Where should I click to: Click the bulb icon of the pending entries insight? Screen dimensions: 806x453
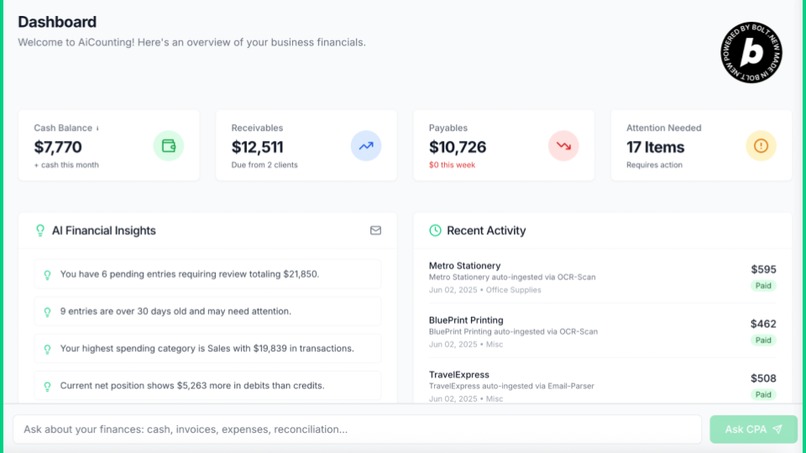pos(47,275)
